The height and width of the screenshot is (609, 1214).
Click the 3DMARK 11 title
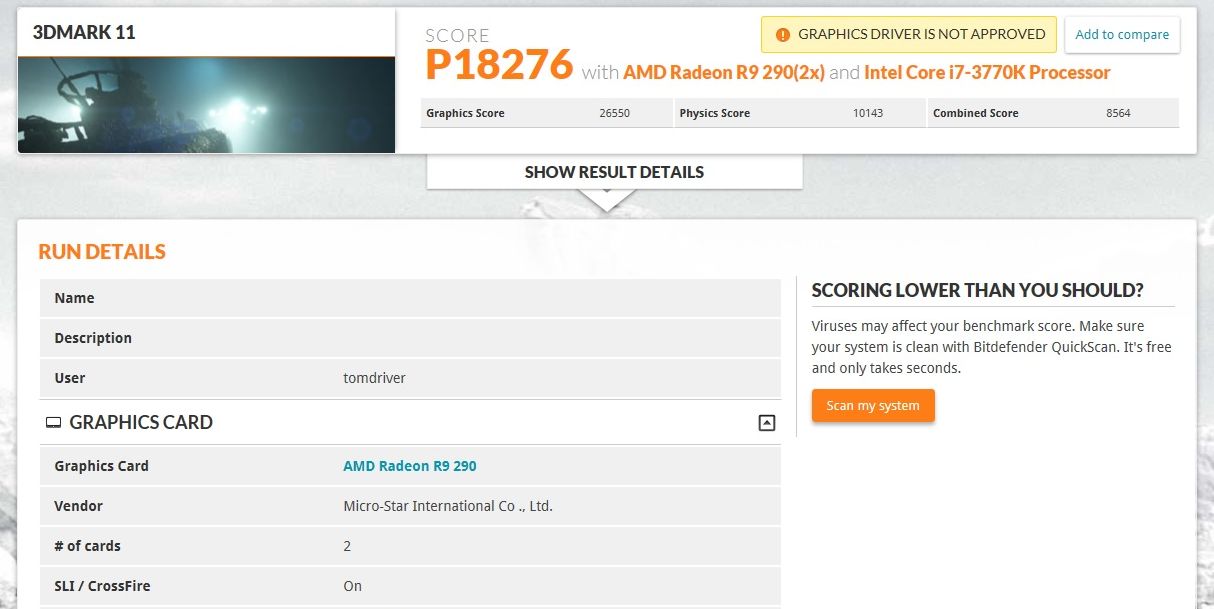point(84,32)
